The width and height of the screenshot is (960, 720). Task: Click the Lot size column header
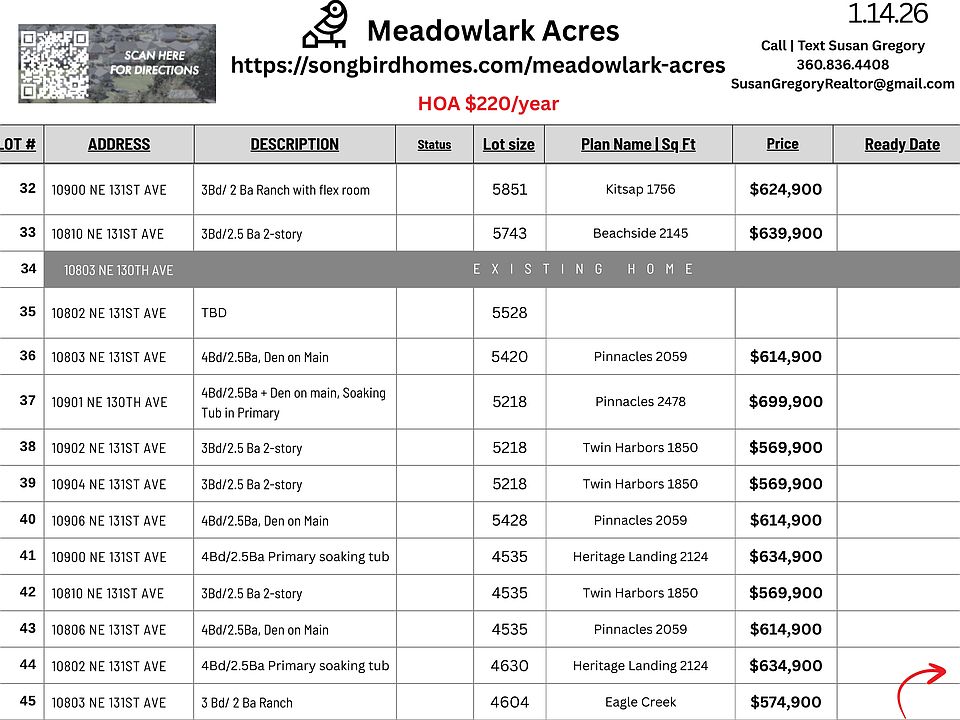[508, 144]
